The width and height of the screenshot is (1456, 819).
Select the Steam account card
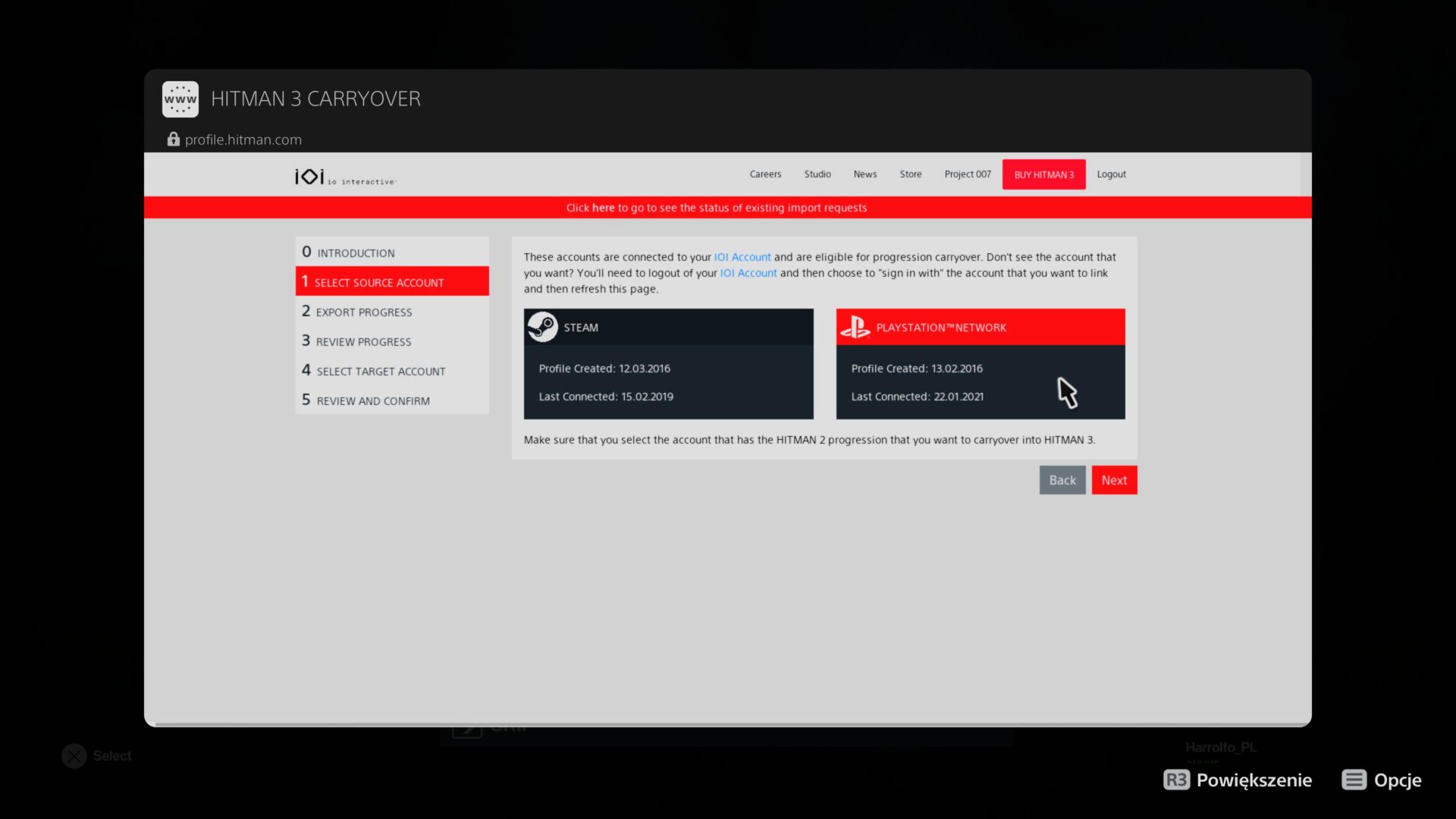[x=668, y=381]
